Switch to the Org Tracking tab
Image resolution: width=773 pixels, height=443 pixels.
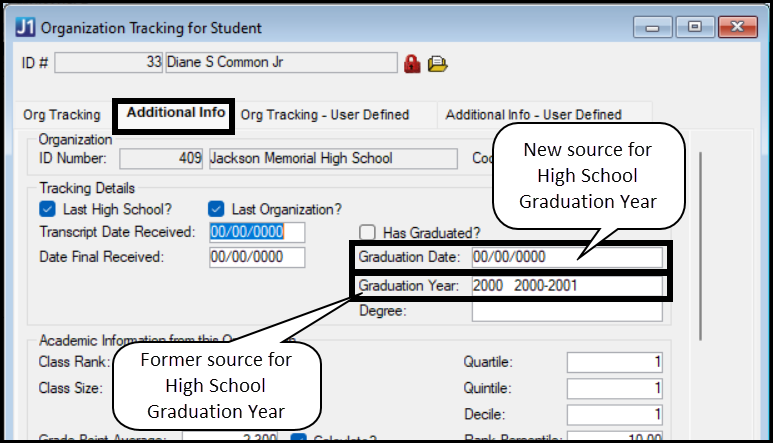click(x=62, y=115)
